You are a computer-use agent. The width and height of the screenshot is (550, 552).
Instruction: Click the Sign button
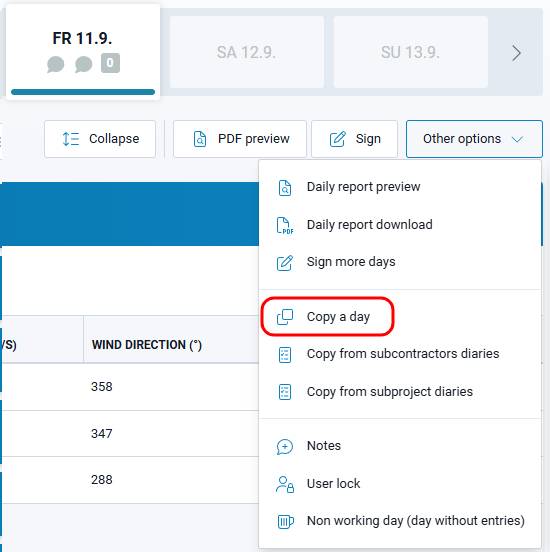pos(354,139)
